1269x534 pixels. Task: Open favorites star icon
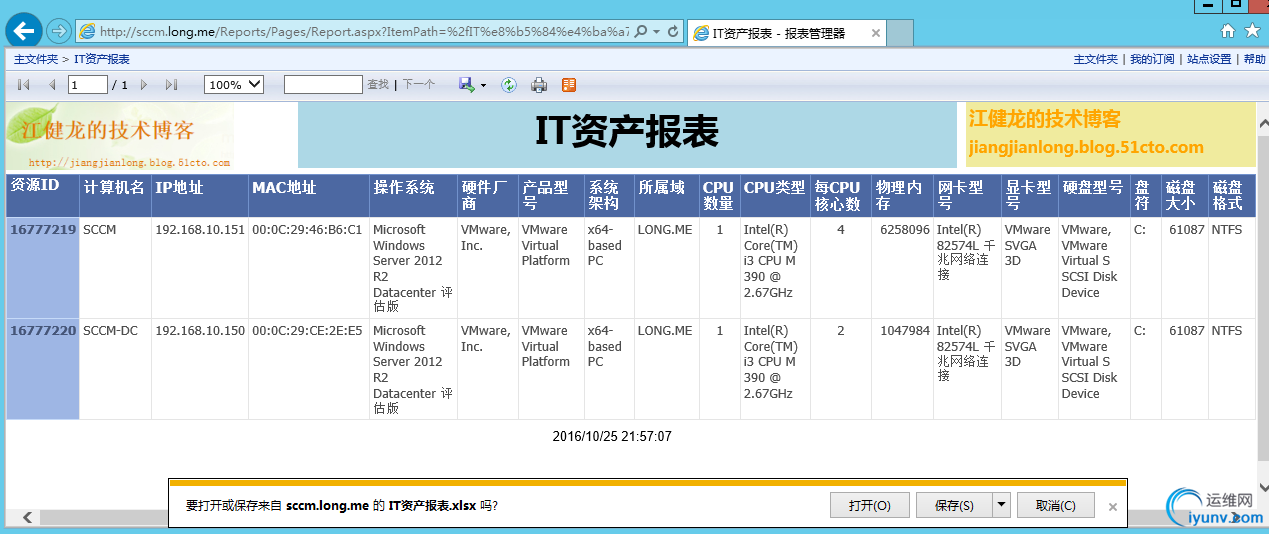pos(1252,31)
